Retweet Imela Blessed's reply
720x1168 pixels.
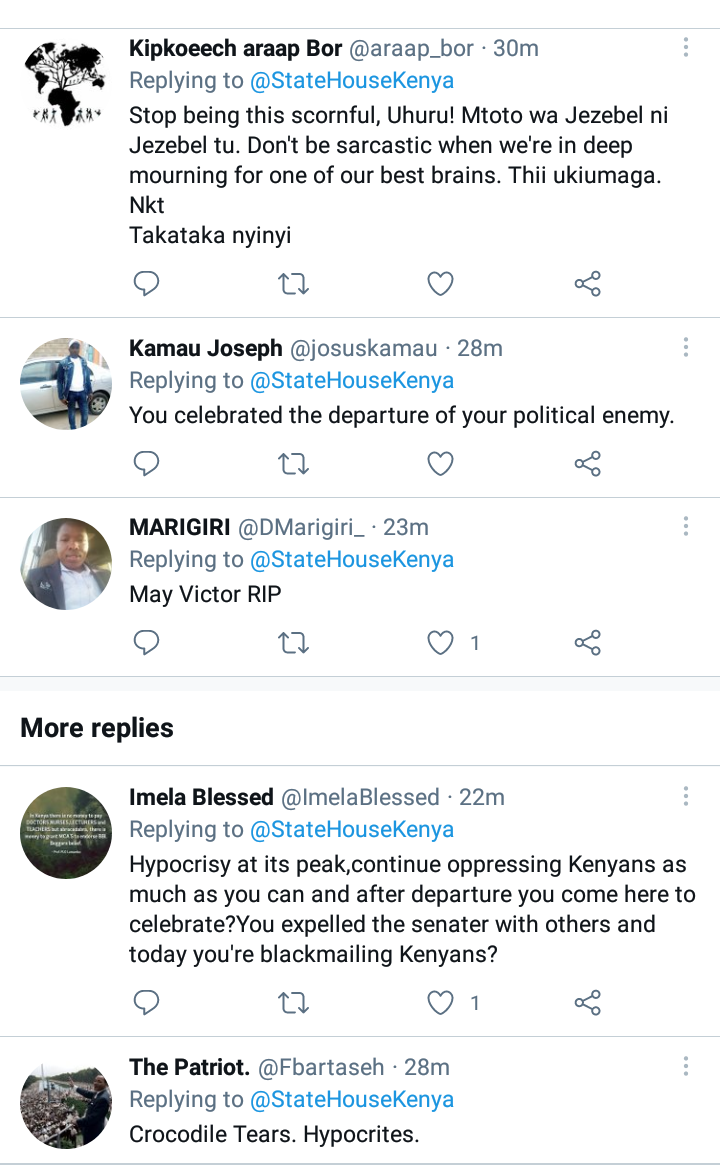[293, 1002]
